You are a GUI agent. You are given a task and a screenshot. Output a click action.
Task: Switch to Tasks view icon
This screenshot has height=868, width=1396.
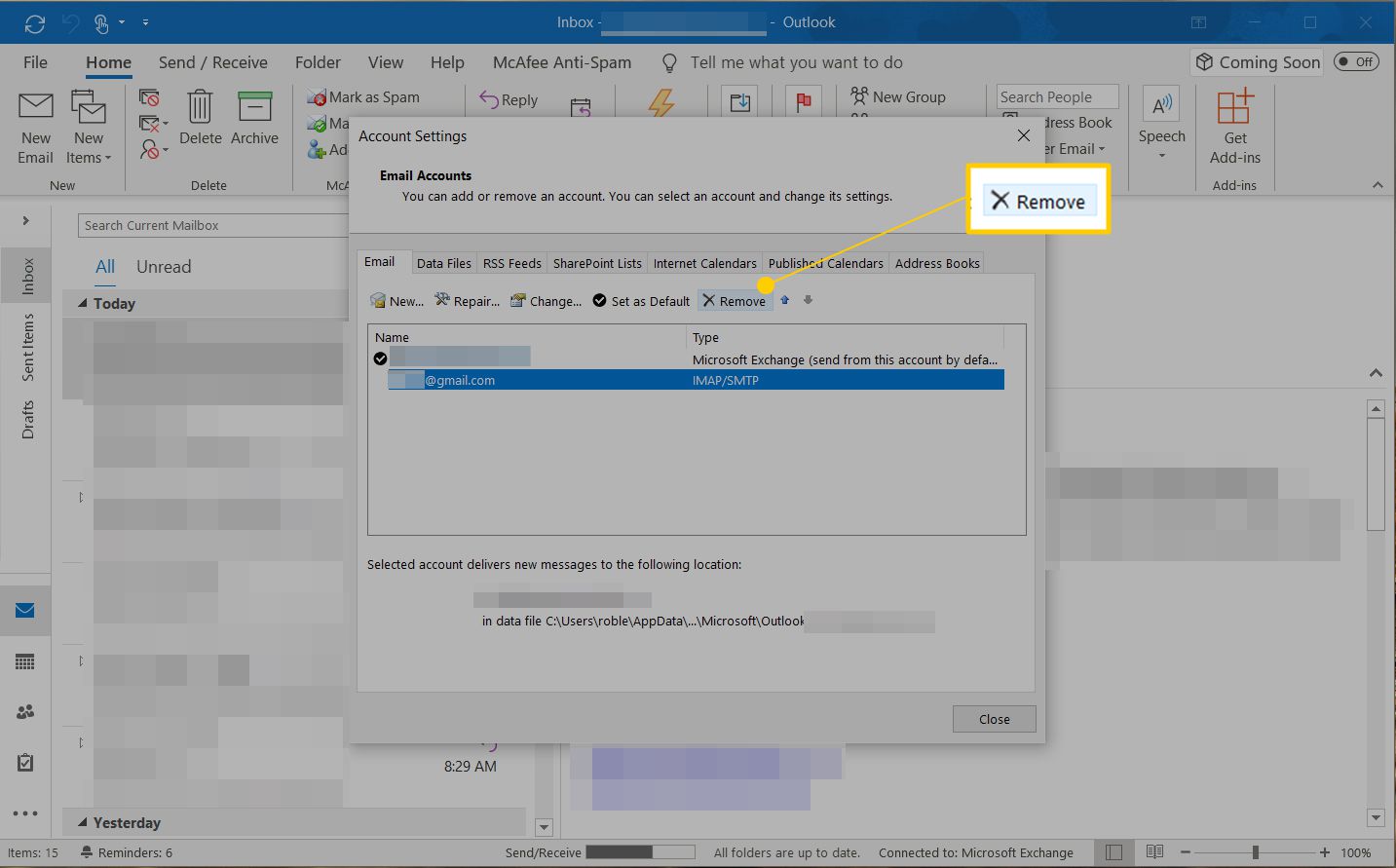tap(25, 763)
